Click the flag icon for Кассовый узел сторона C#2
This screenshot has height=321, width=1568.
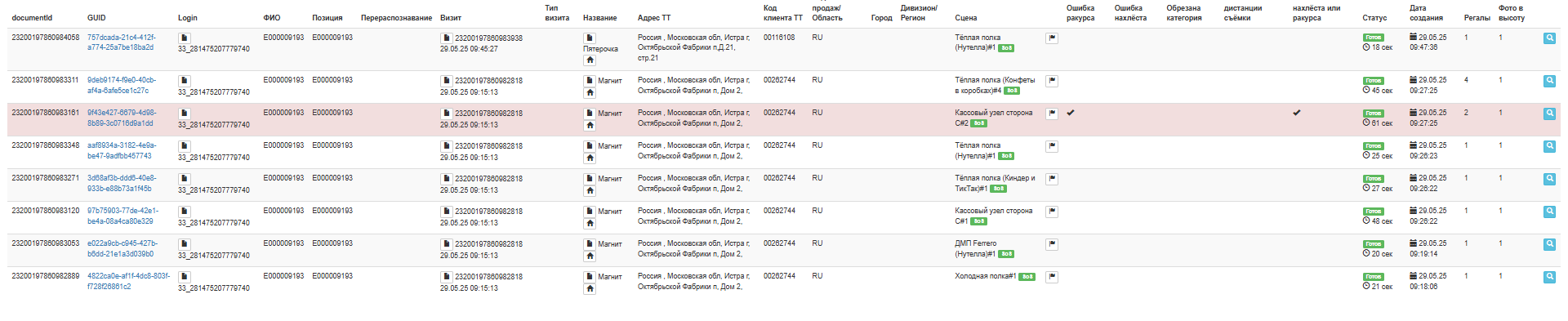coord(1052,114)
